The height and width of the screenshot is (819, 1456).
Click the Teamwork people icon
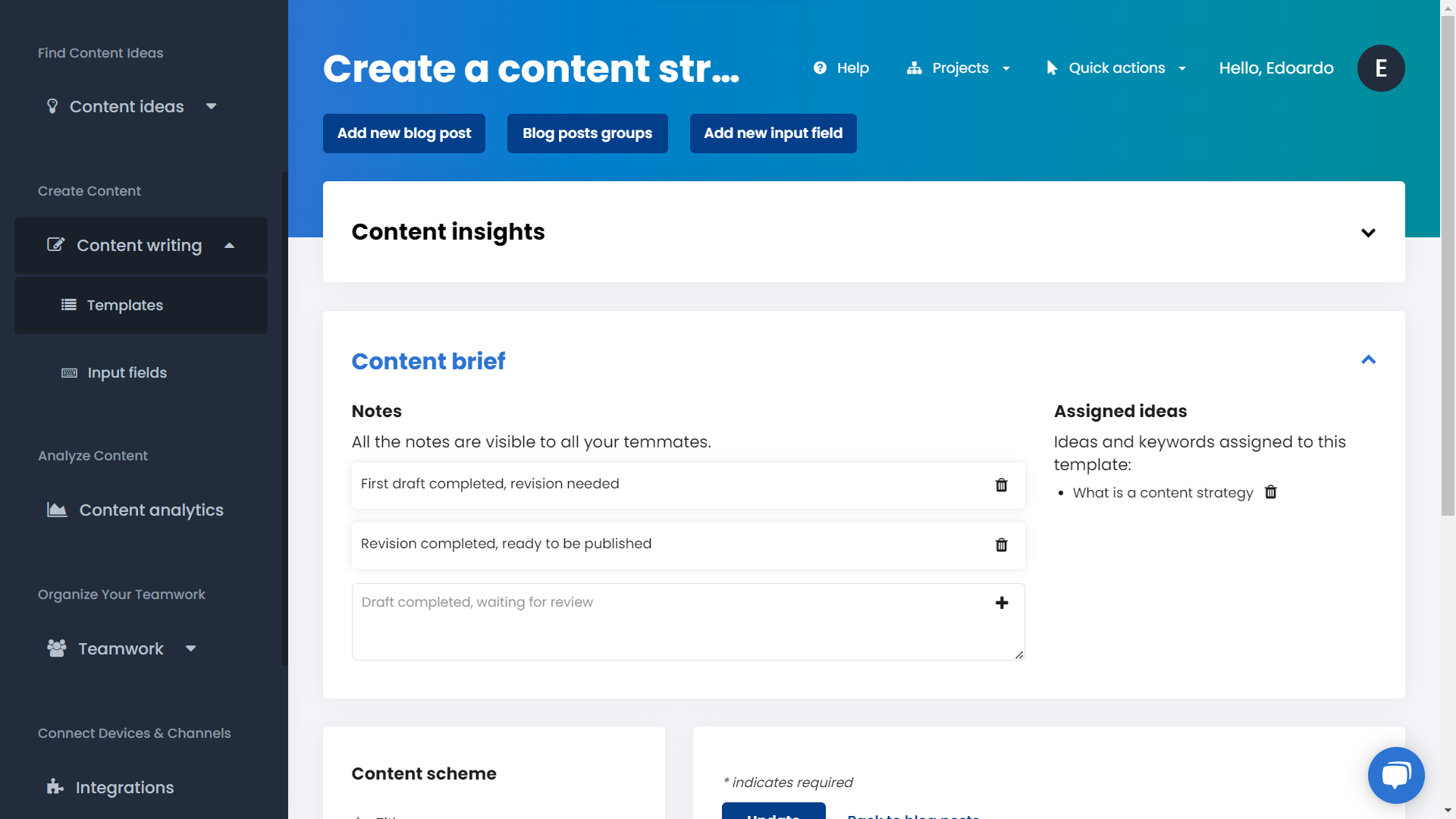click(56, 648)
